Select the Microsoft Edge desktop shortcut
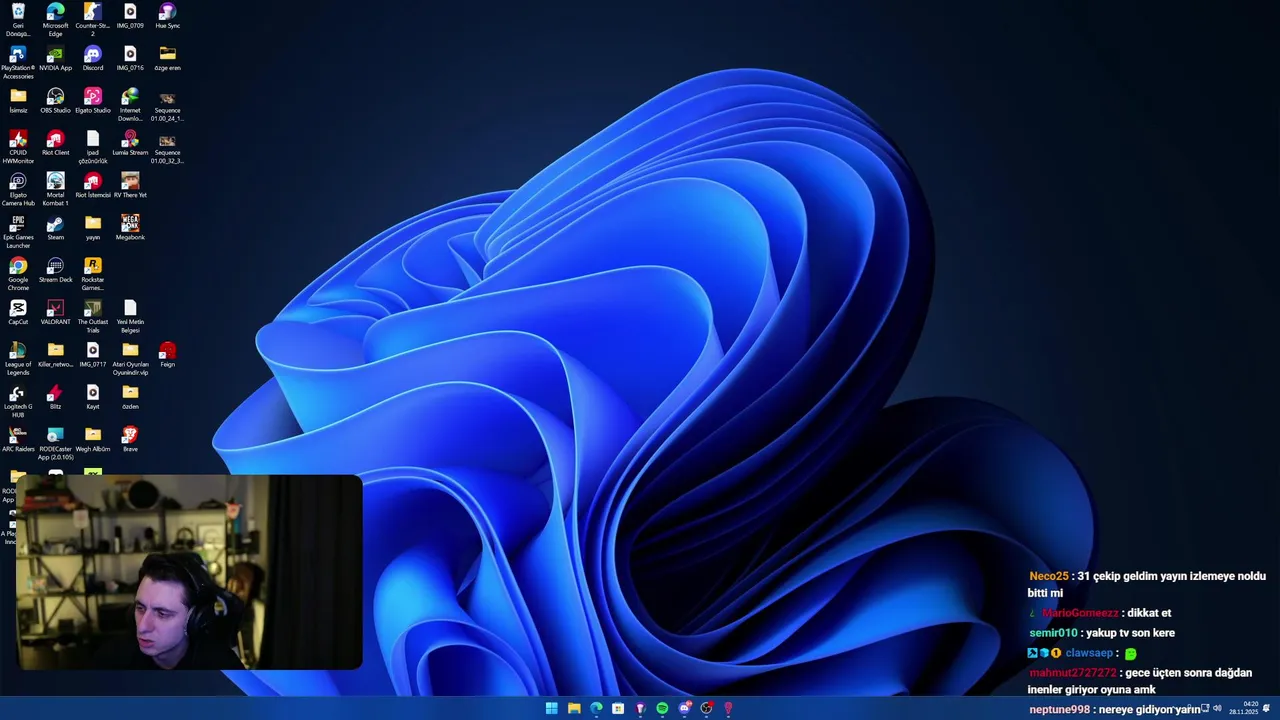1280x720 pixels. pyautogui.click(x=55, y=19)
